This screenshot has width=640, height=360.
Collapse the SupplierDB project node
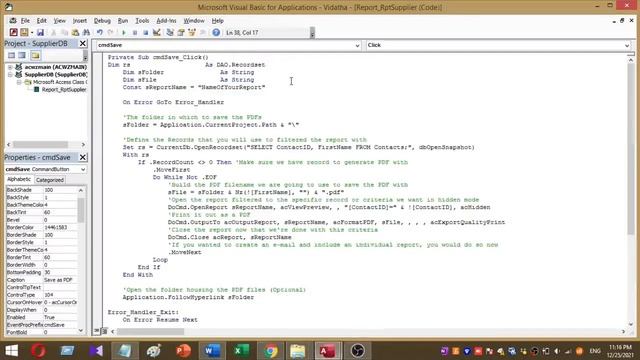(x=10, y=75)
